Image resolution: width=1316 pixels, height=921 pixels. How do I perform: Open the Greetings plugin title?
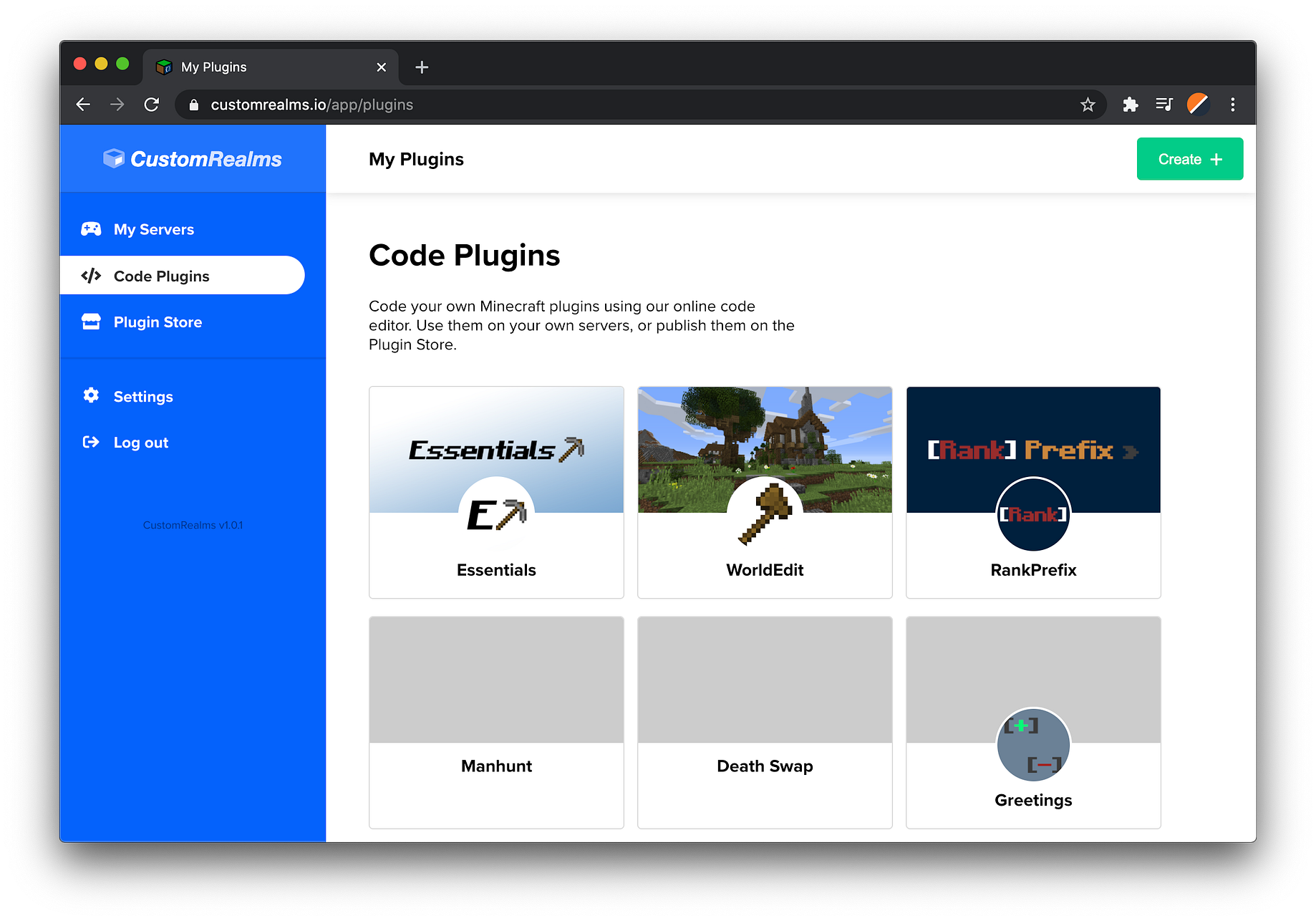tap(1033, 801)
